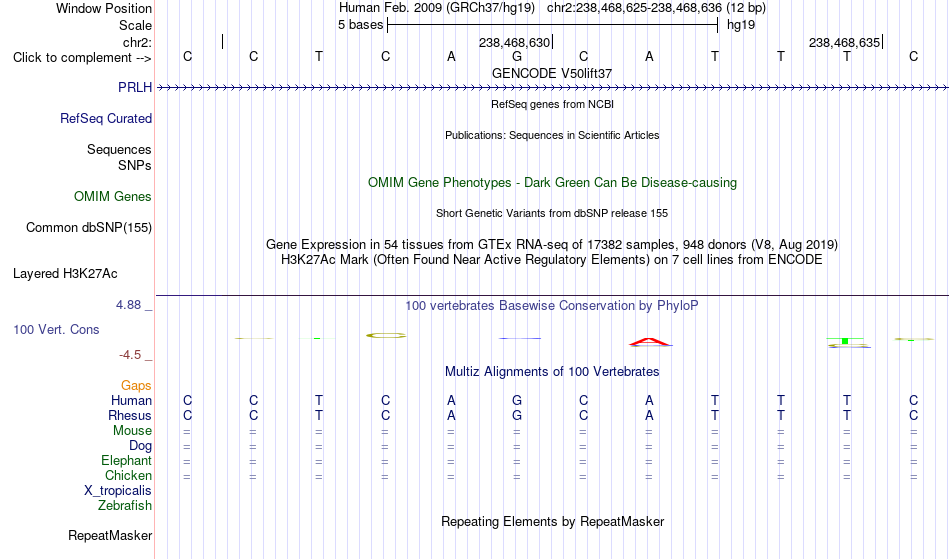Select the -4.5 lower PhyloP scale value
Screen dimensions: 950x559
[130, 354]
